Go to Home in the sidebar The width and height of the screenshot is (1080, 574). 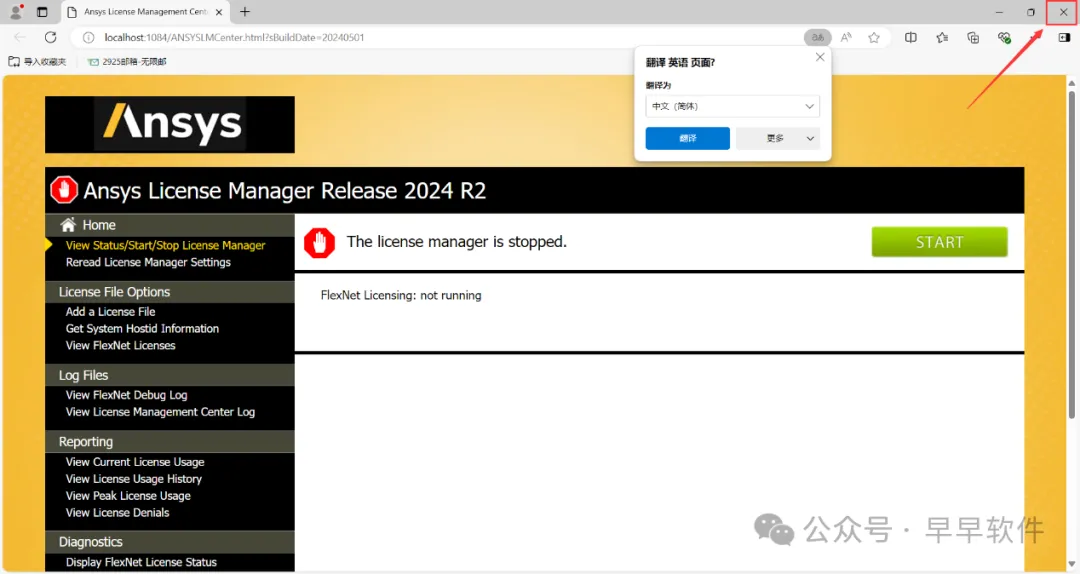pyautogui.click(x=98, y=225)
